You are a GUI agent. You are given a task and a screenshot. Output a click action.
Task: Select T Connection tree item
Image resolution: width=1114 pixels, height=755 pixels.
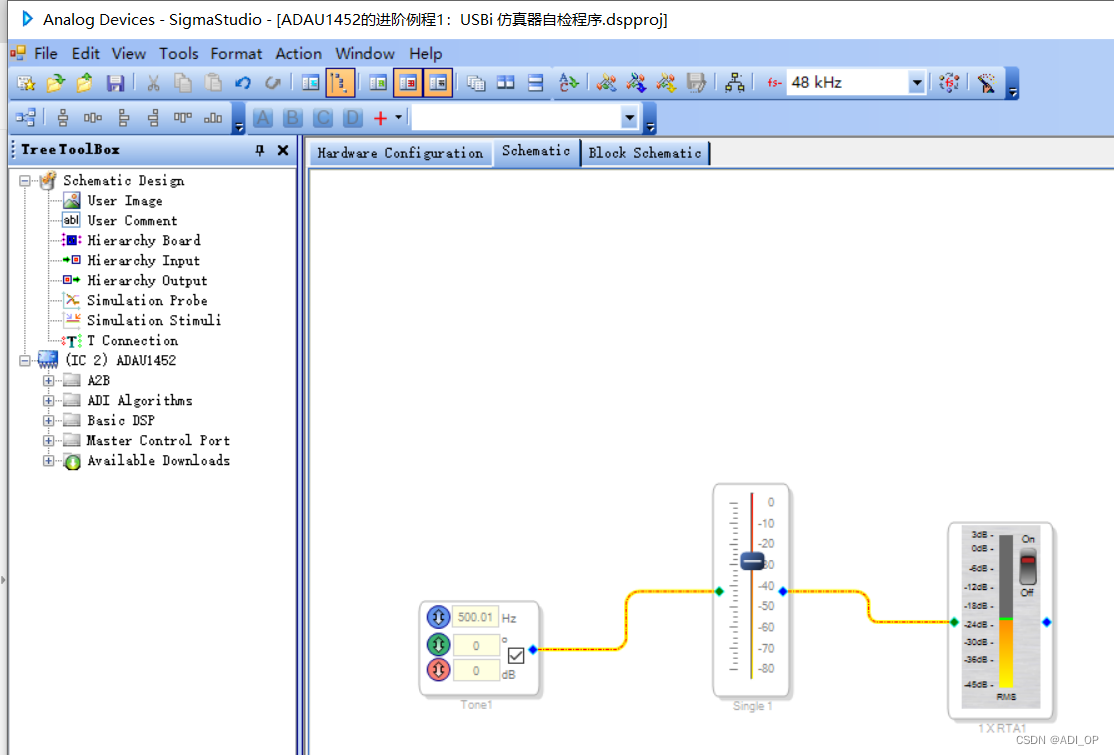[x=132, y=340]
